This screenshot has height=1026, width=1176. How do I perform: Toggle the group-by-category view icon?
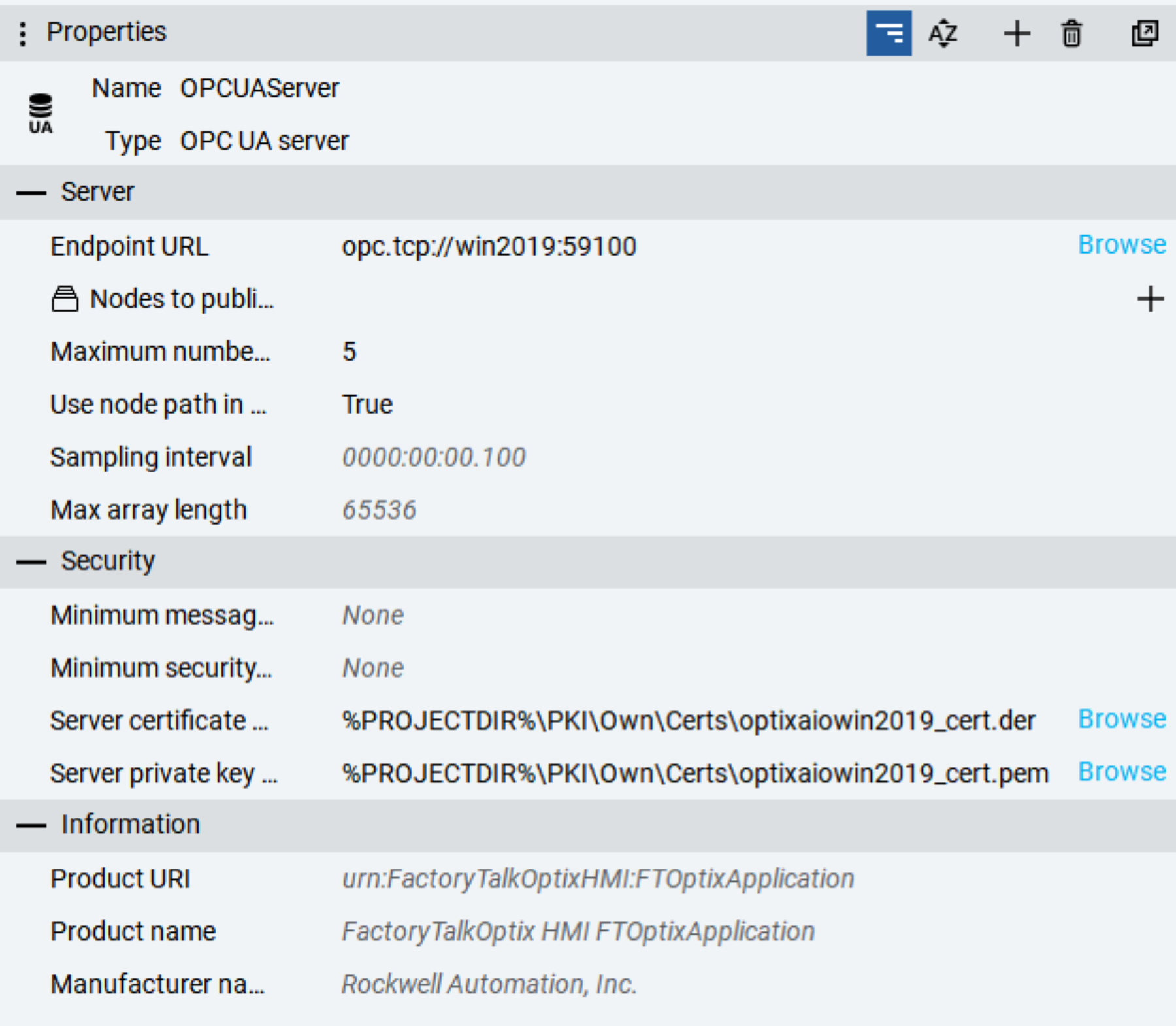pos(889,33)
